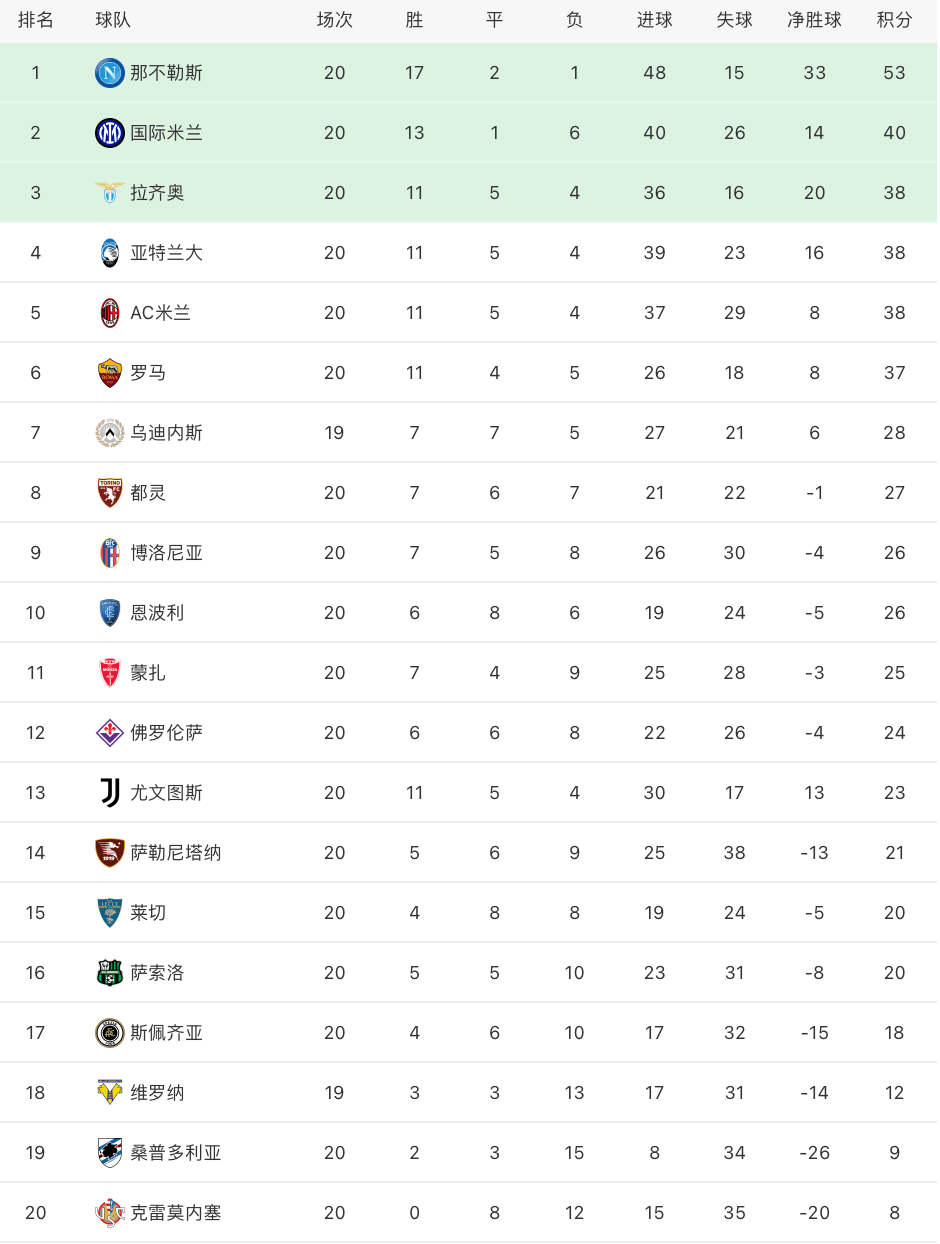This screenshot has width=940, height=1244.
Task: Open team name 那不勒斯
Action: tap(167, 73)
